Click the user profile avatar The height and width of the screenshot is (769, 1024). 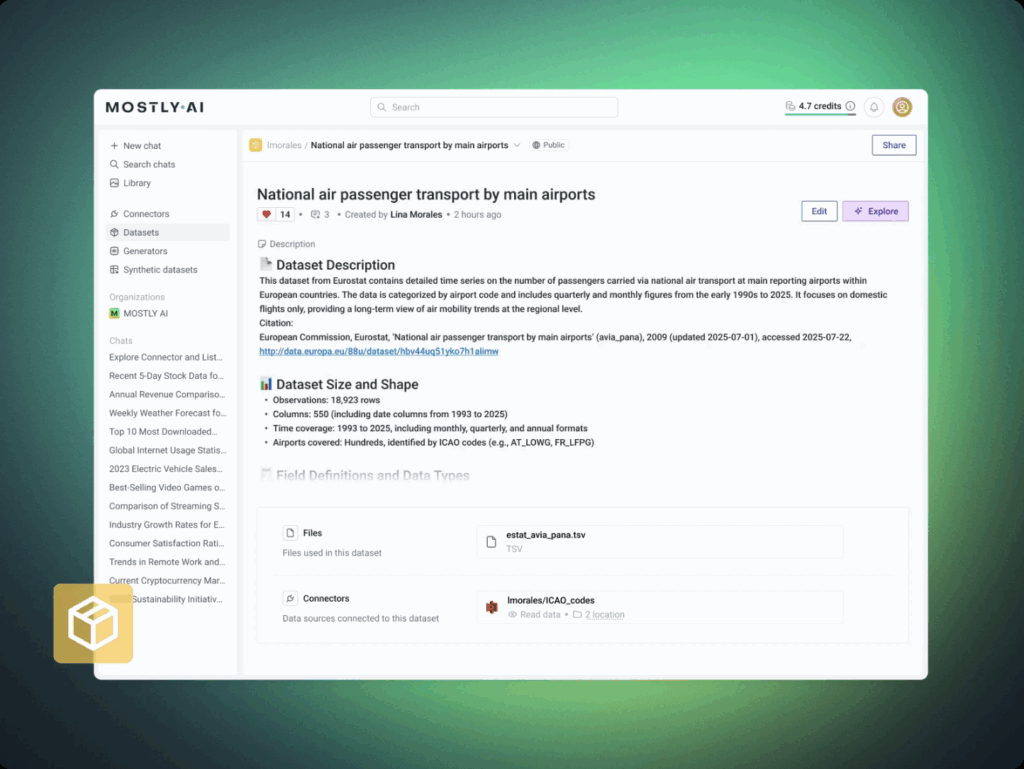click(x=902, y=106)
